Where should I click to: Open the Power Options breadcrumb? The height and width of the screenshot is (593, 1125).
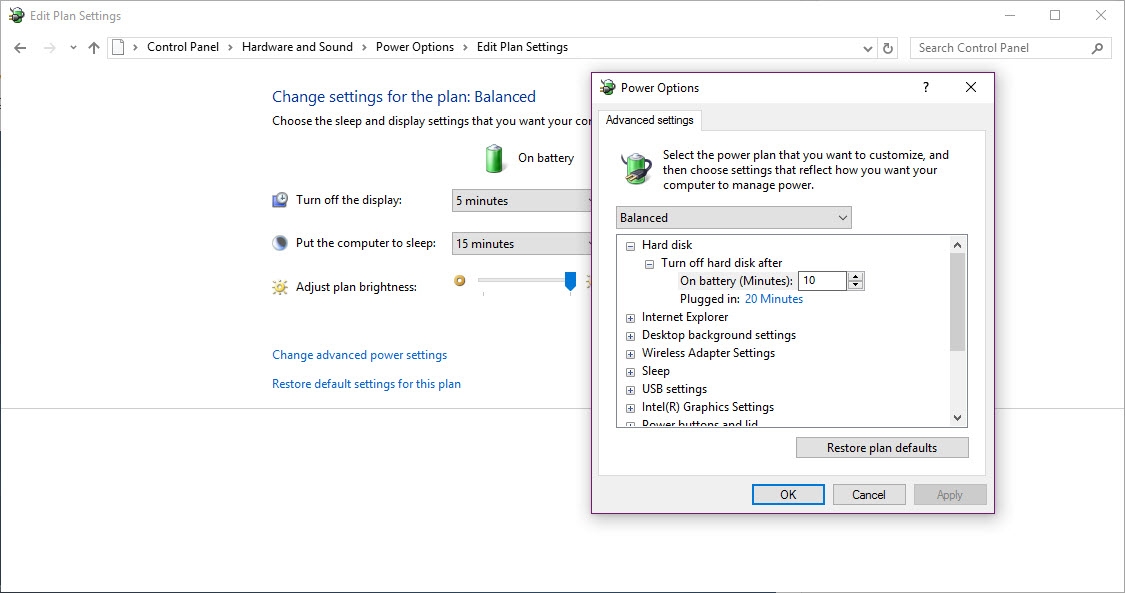click(x=415, y=47)
